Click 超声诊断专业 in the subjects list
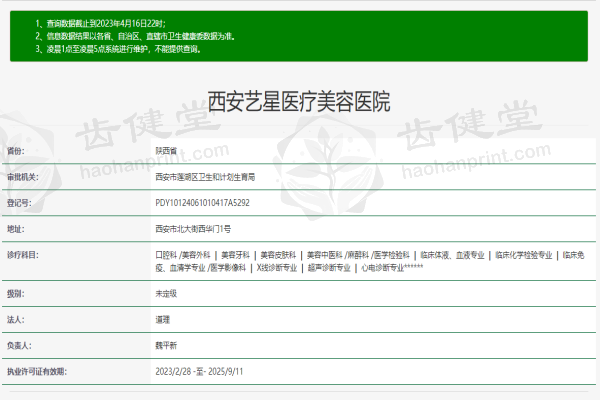 tap(329, 268)
